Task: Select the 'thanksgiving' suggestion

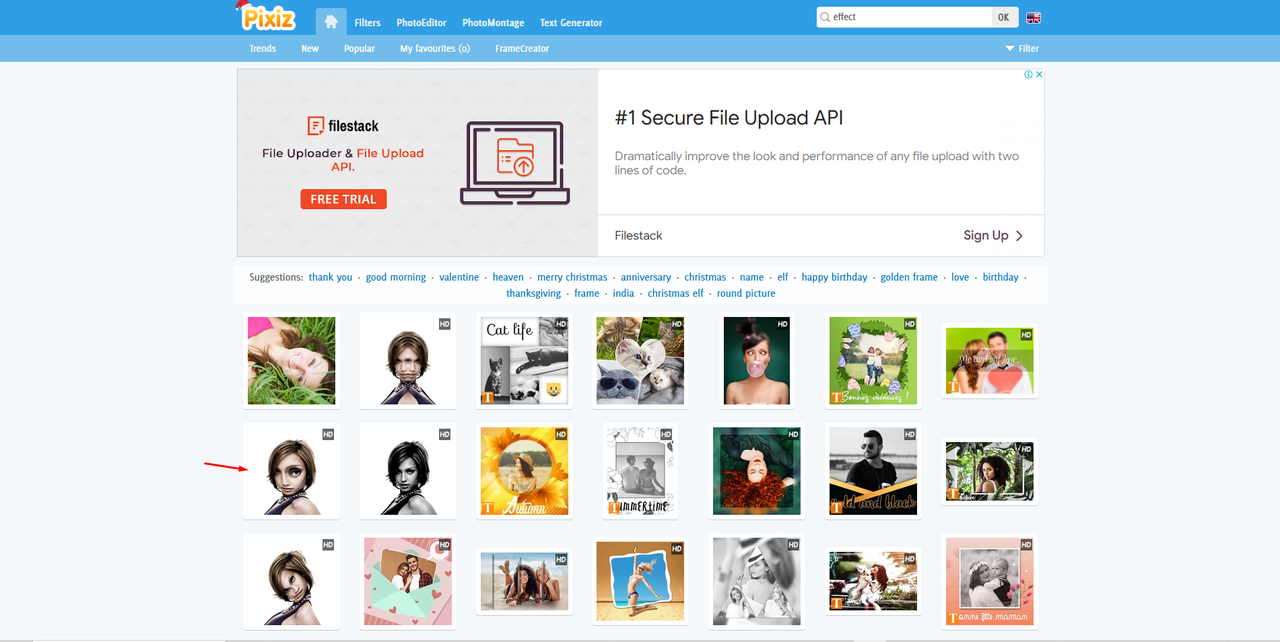Action: click(533, 293)
